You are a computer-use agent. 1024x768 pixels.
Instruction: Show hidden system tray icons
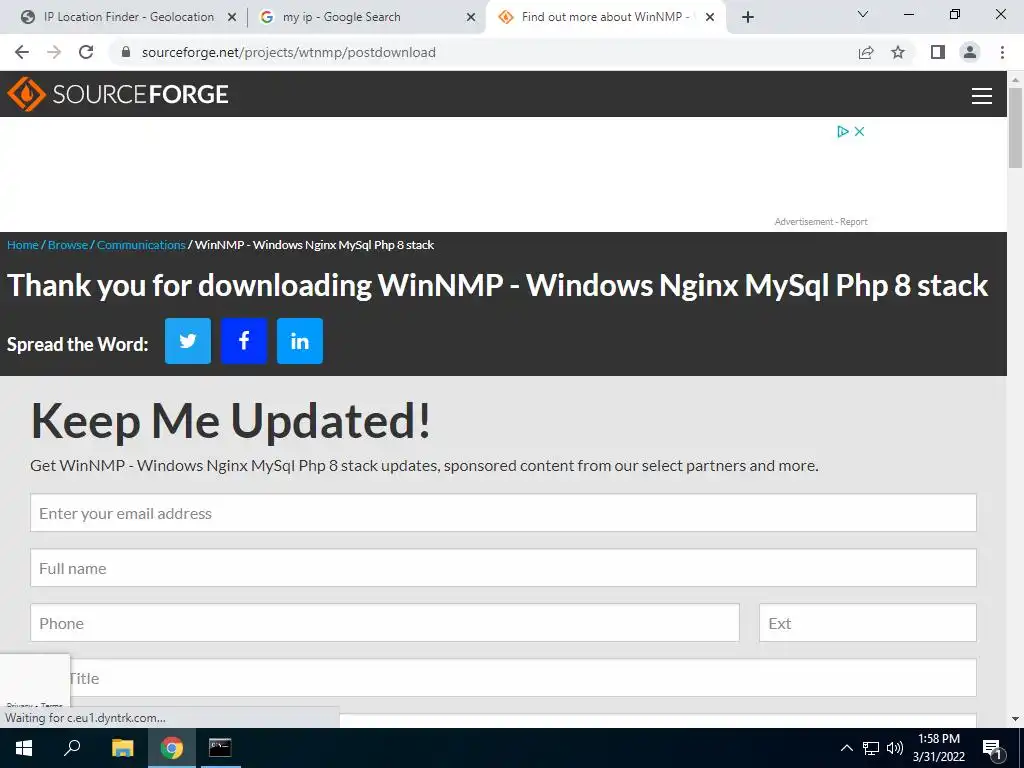click(846, 748)
